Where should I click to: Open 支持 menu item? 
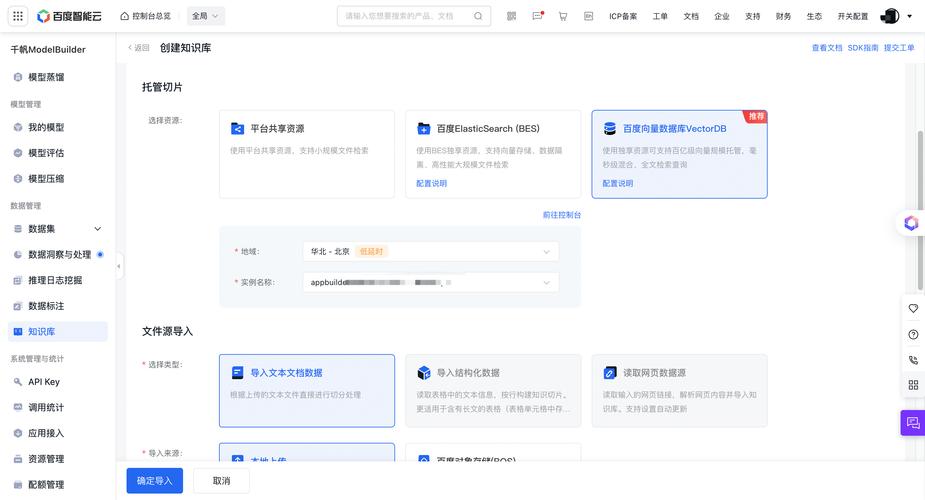pos(752,17)
